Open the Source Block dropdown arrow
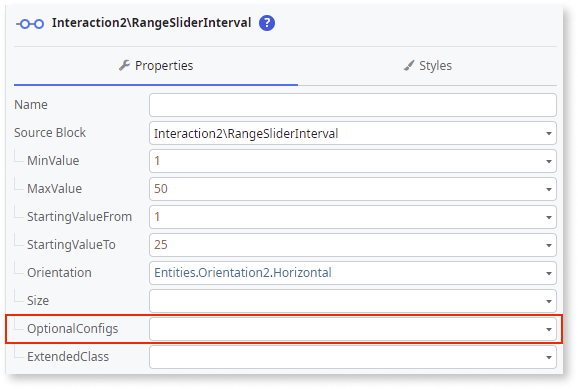The image size is (578, 389). (x=549, y=133)
